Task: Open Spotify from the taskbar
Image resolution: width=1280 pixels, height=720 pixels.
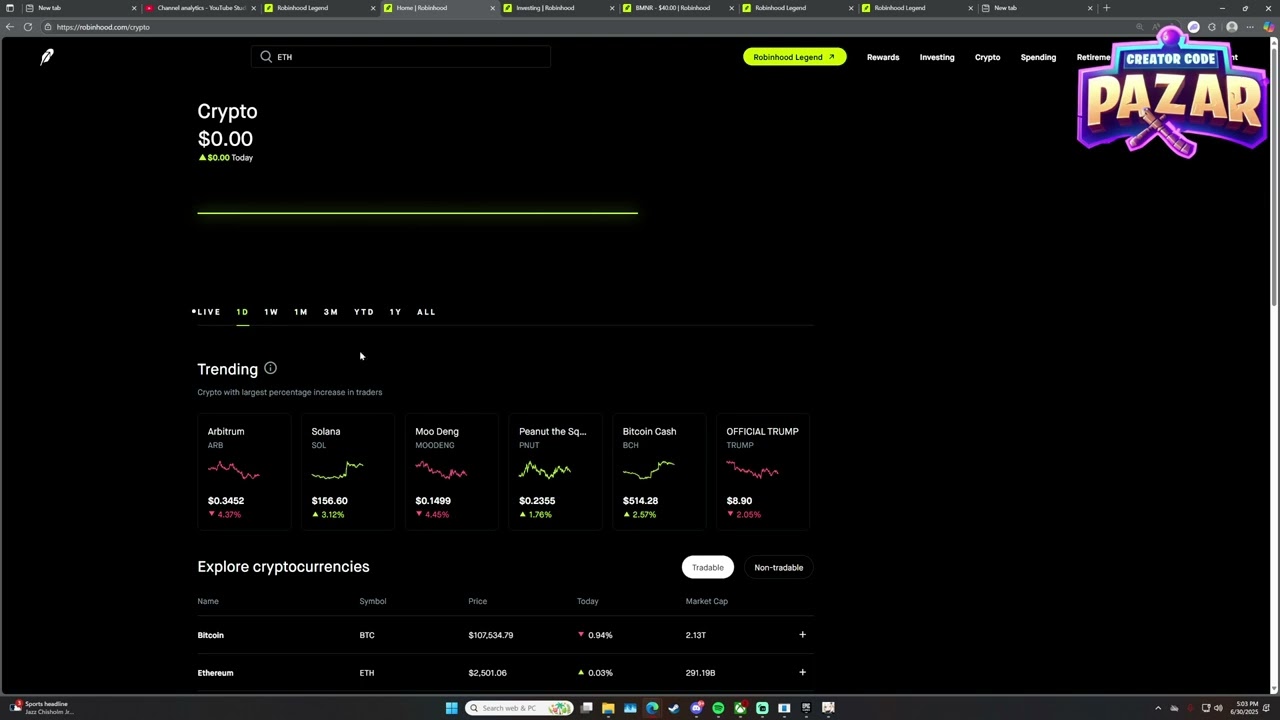Action: point(718,708)
